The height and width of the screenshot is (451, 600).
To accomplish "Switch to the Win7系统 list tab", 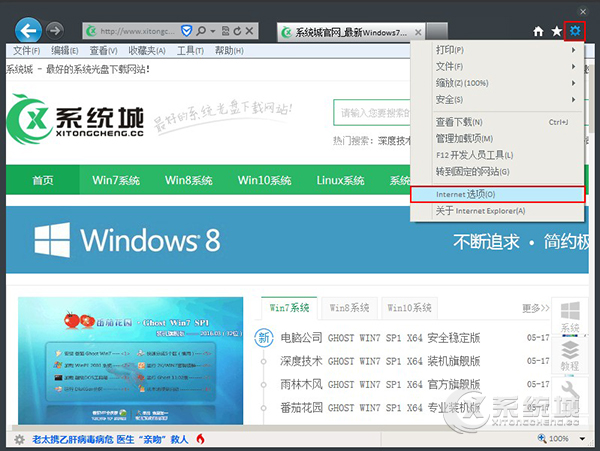I will (289, 308).
